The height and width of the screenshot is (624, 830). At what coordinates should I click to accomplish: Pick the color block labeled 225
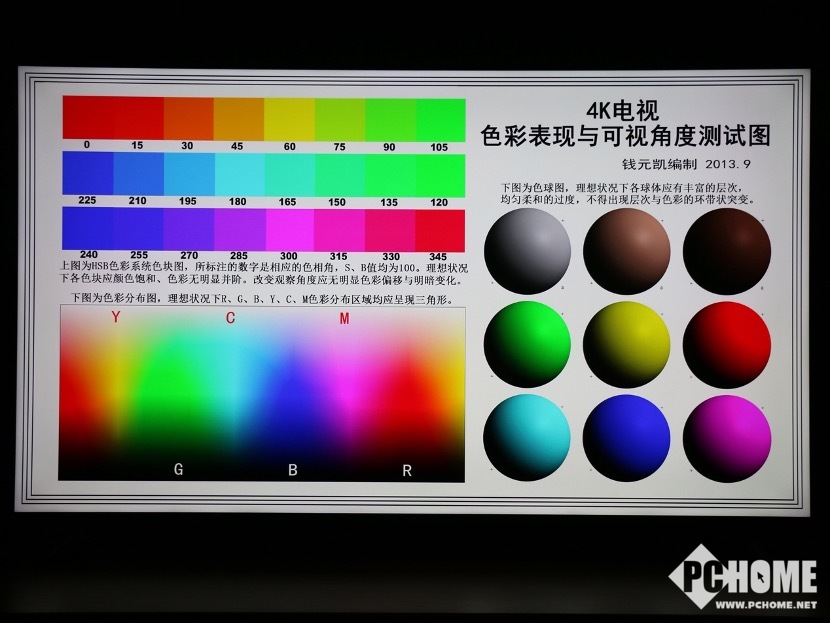pyautogui.click(x=88, y=173)
